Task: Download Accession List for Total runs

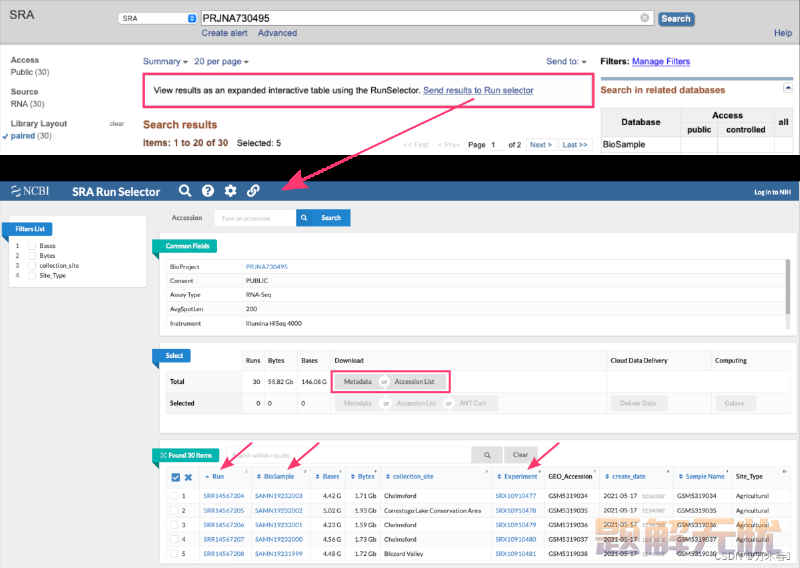Action: point(414,382)
